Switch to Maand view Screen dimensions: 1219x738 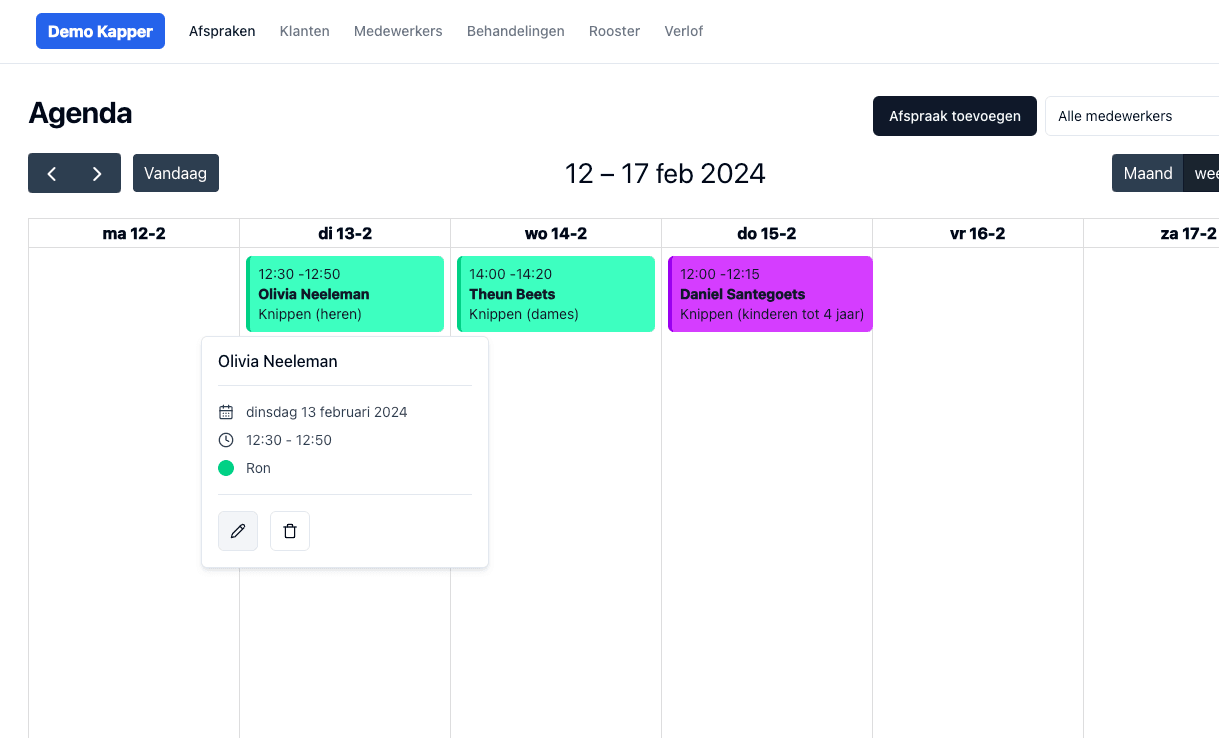(x=1147, y=173)
